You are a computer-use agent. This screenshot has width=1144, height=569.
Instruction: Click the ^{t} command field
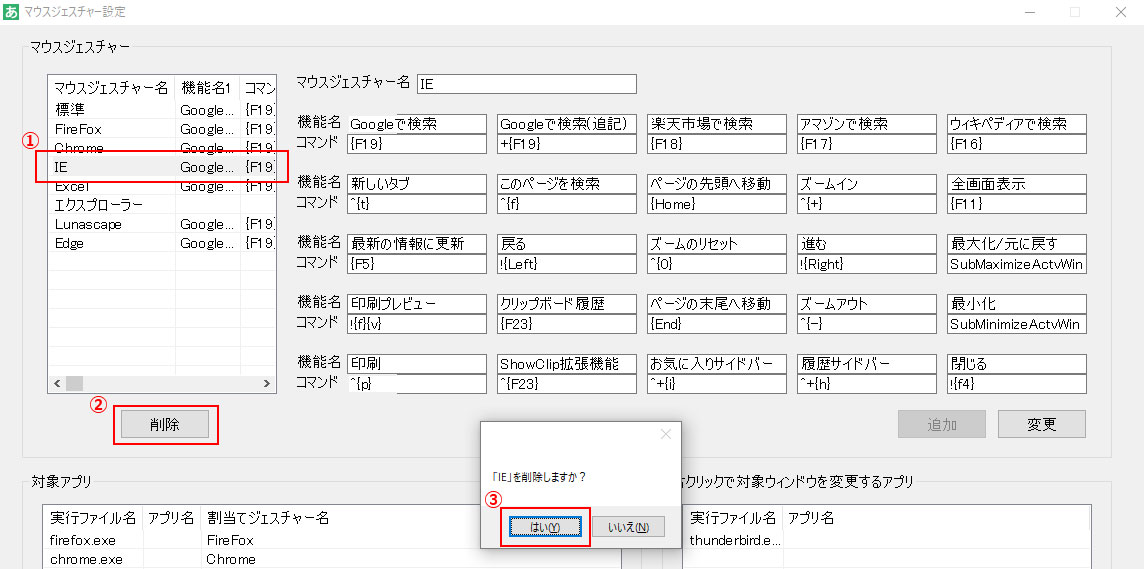coord(417,204)
